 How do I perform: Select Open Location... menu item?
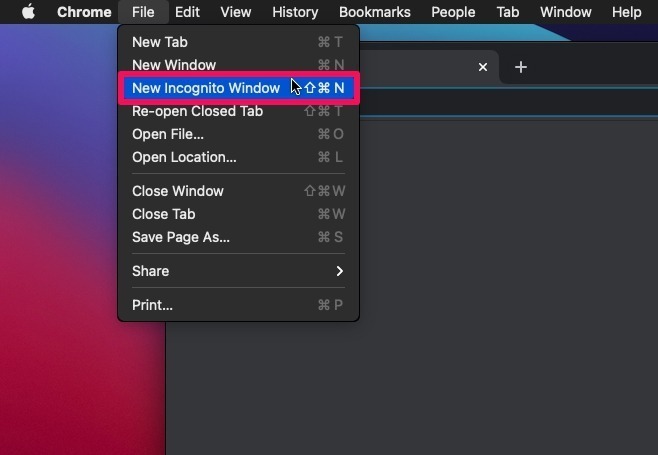pos(238,157)
